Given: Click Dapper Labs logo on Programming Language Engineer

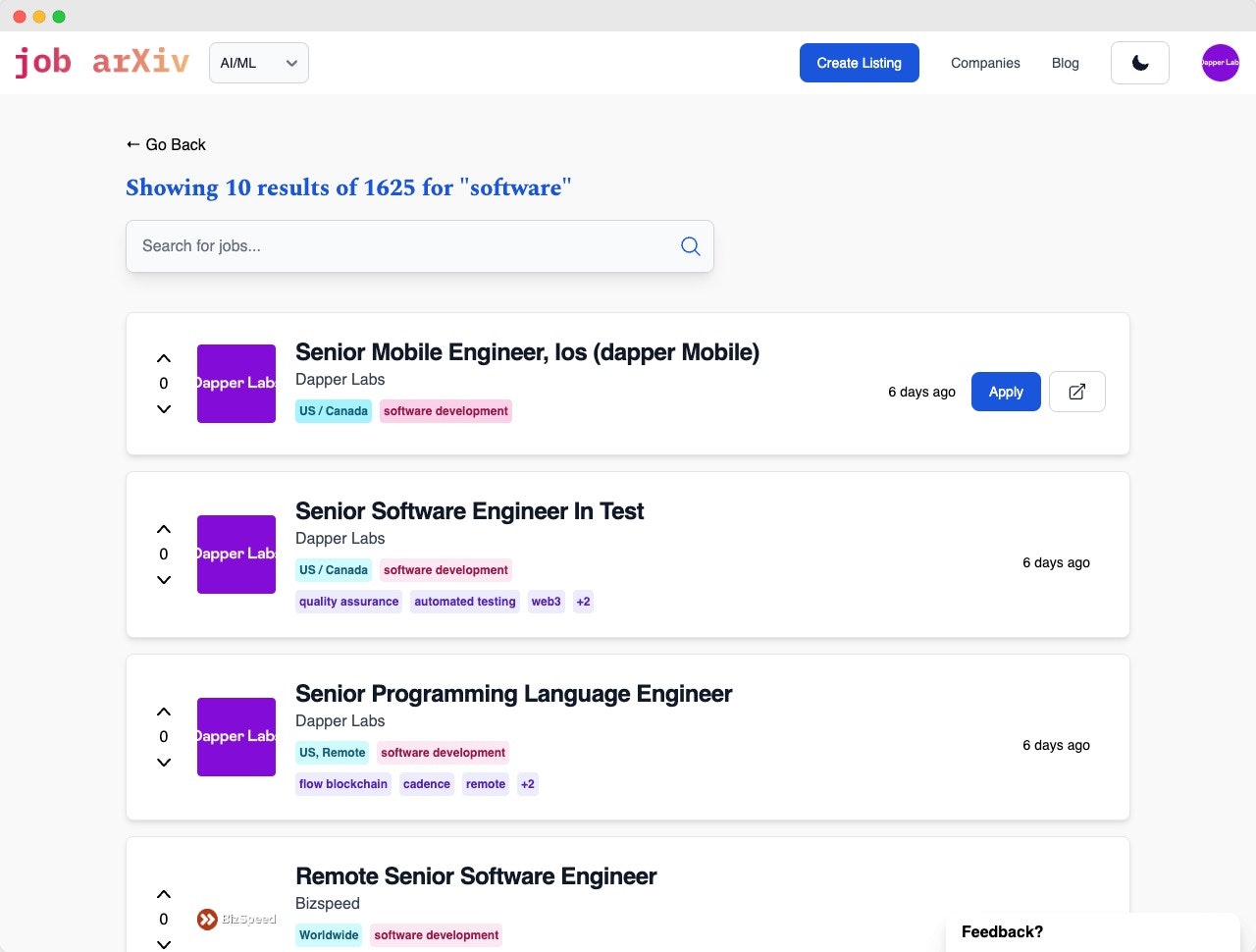Looking at the screenshot, I should [x=236, y=737].
